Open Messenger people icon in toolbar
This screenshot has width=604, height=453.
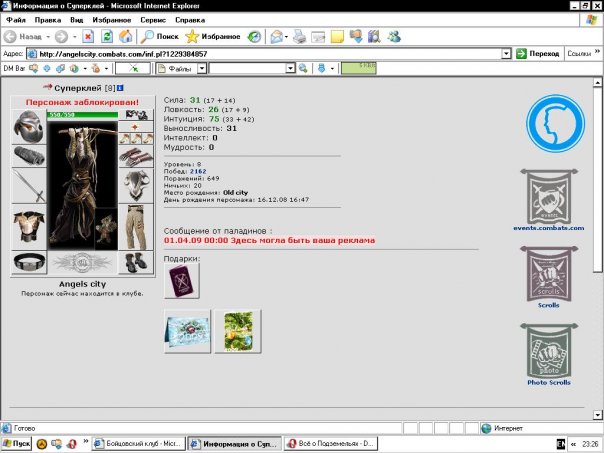[x=394, y=37]
